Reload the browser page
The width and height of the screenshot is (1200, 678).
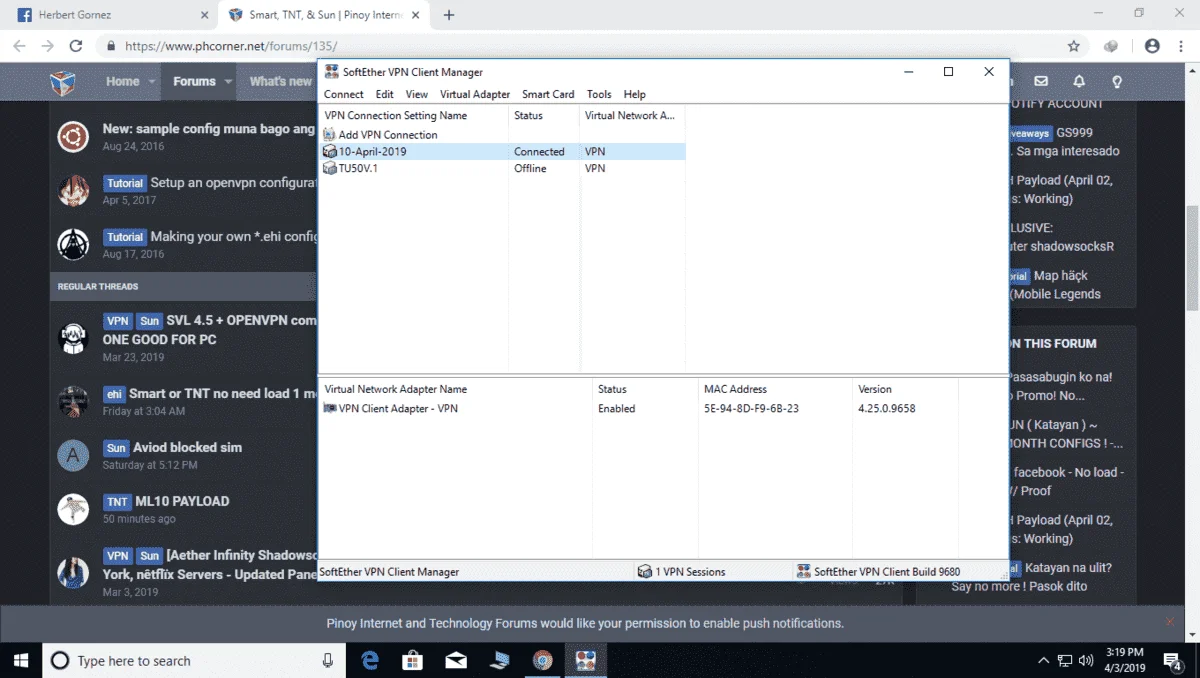coord(75,46)
